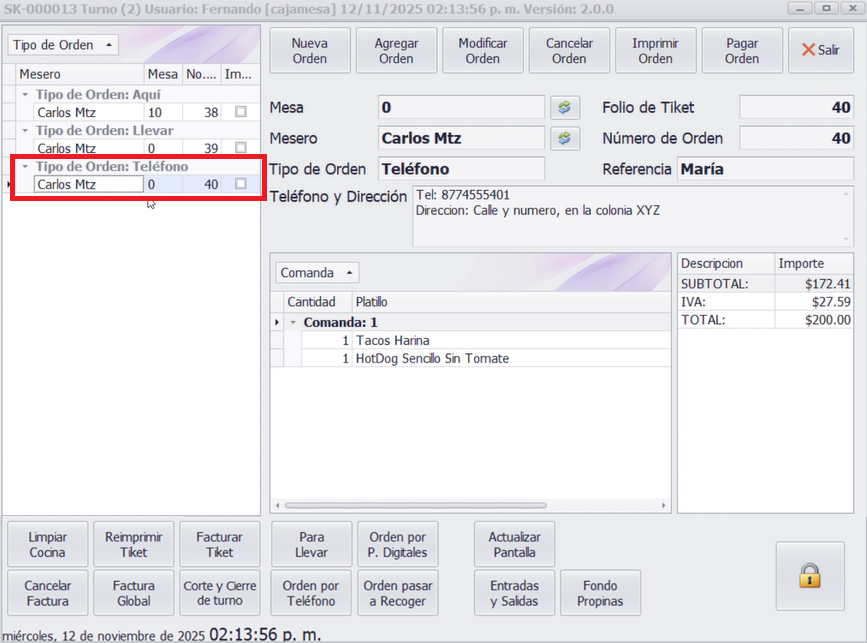The image size is (867, 643).
Task: Toggle the checkbox for order 40
Action: 240,184
